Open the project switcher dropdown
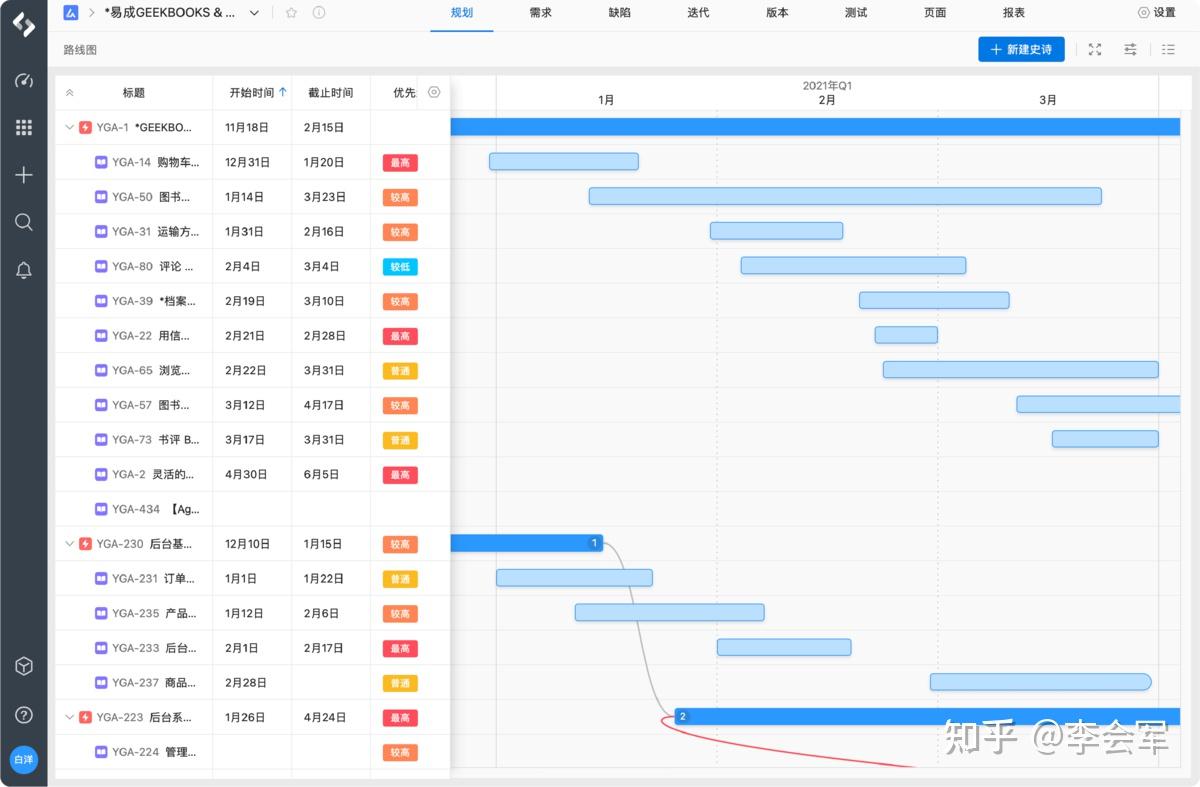Viewport: 1200px width, 787px height. 253,13
